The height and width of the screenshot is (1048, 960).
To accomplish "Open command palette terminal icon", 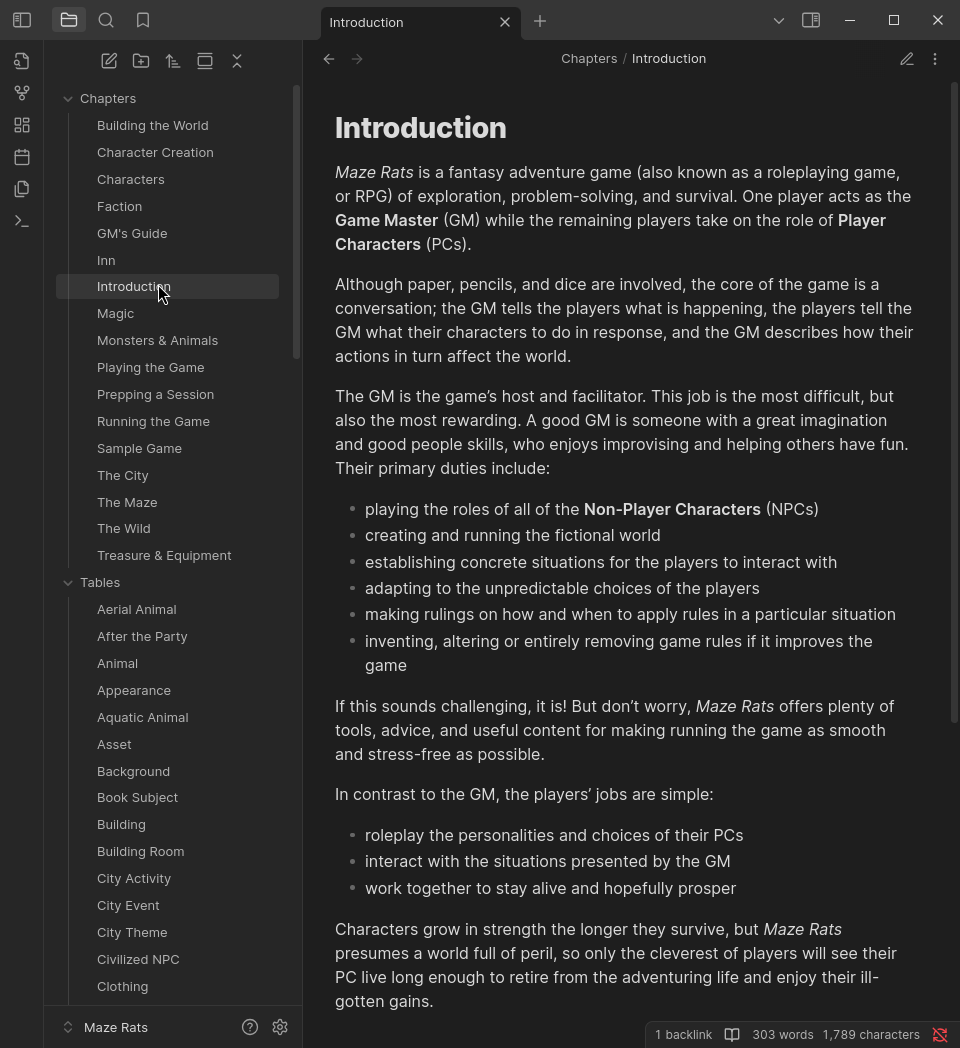I will coord(22,221).
